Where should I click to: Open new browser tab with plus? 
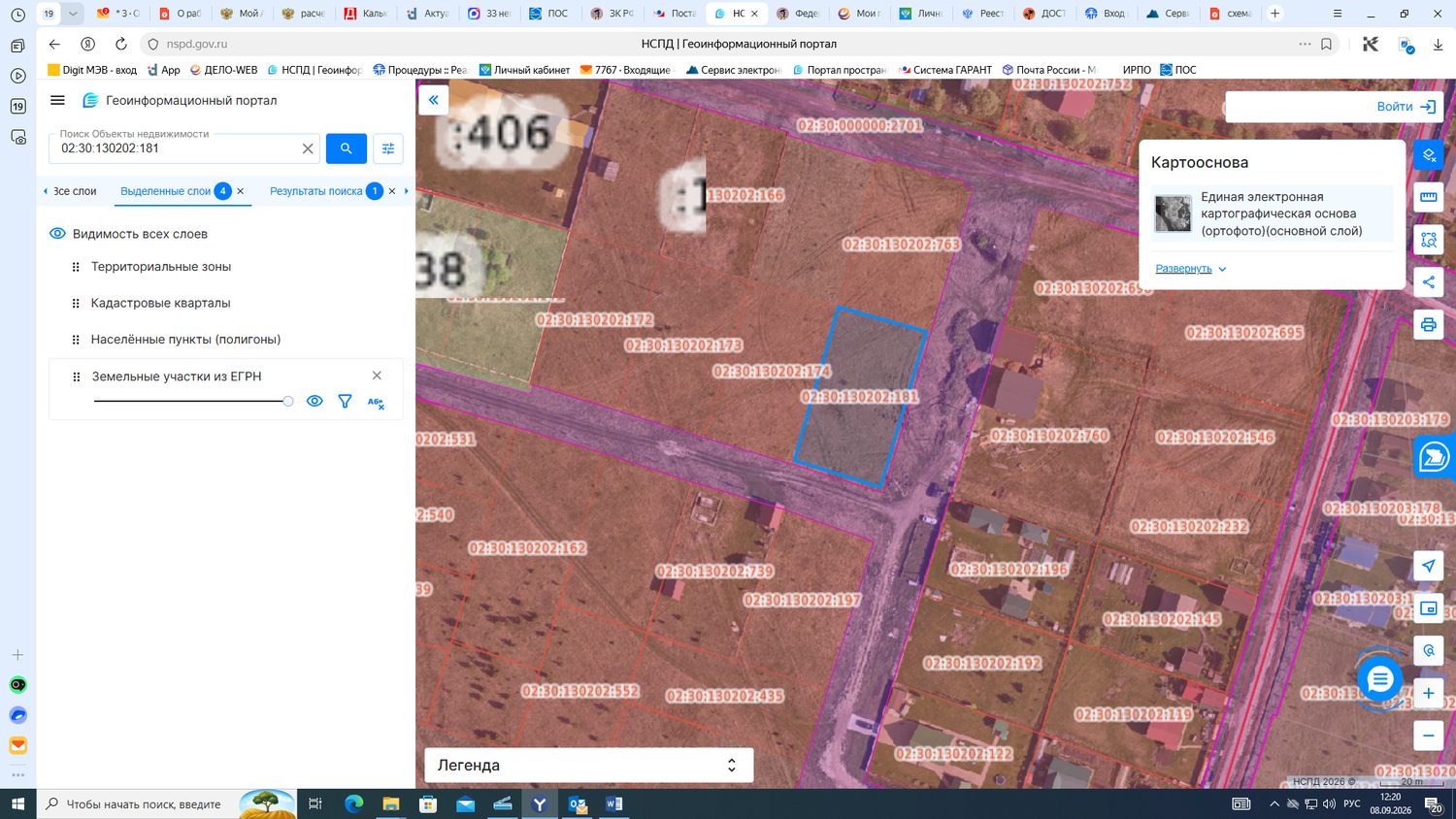click(x=1275, y=13)
